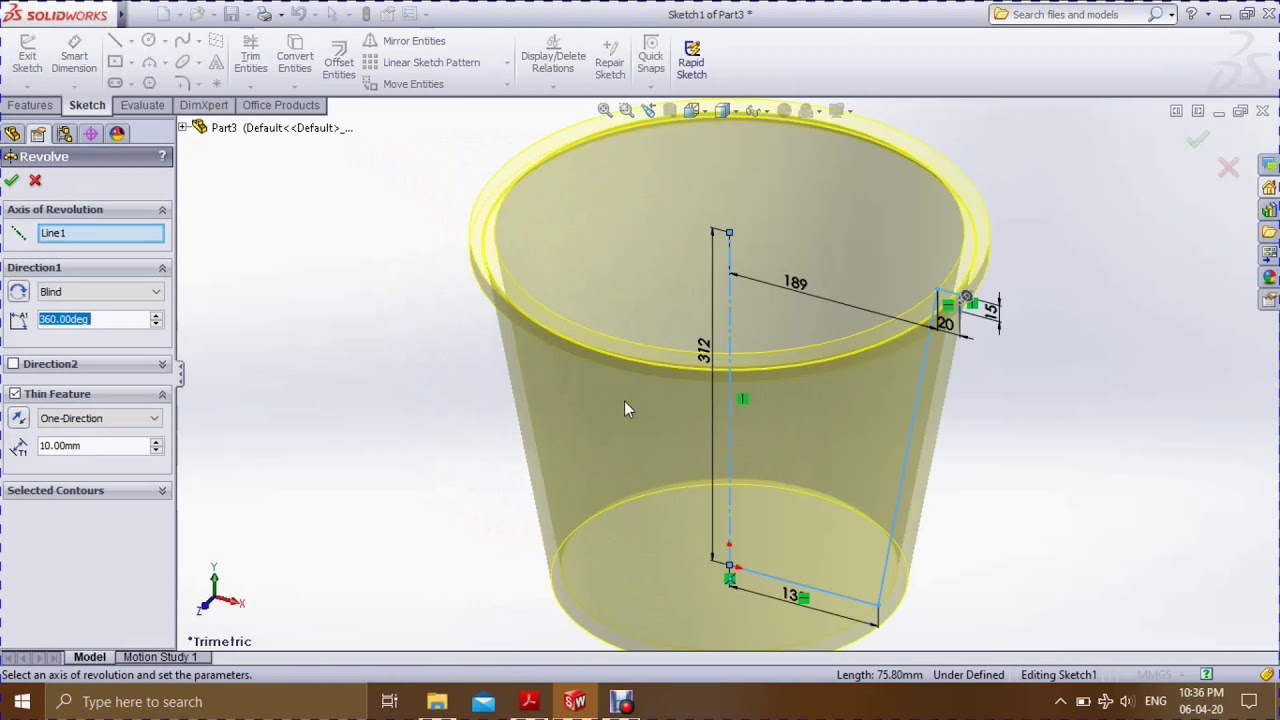
Task: Switch to the Evaluate tab
Action: coord(142,105)
